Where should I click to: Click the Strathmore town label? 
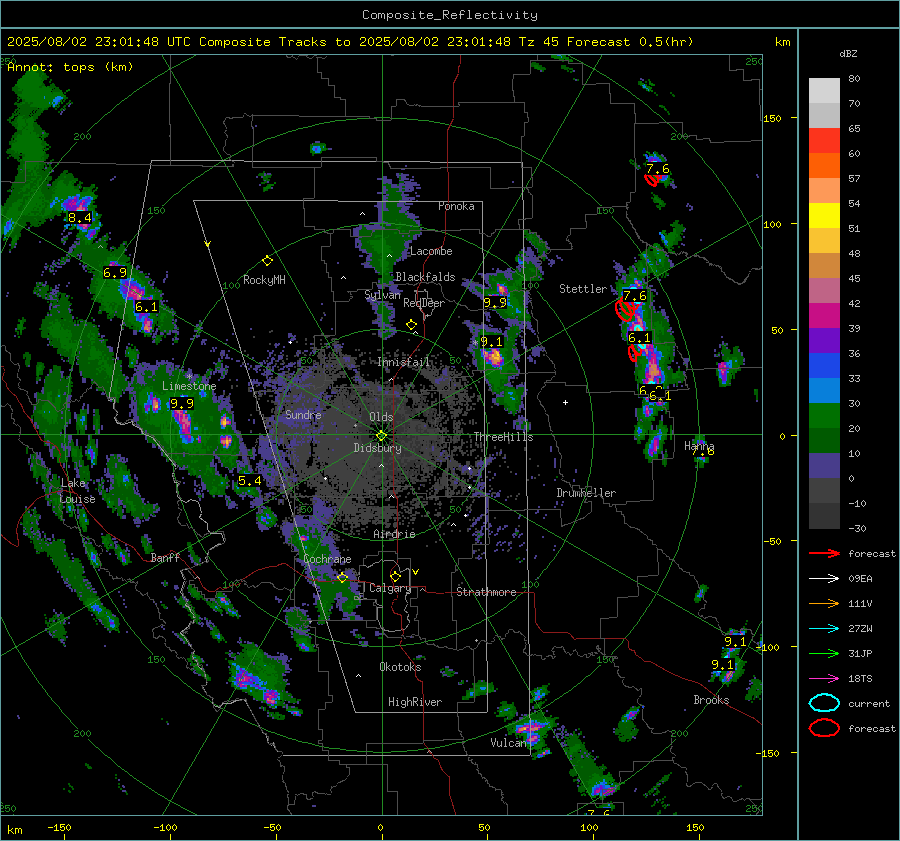[x=486, y=592]
